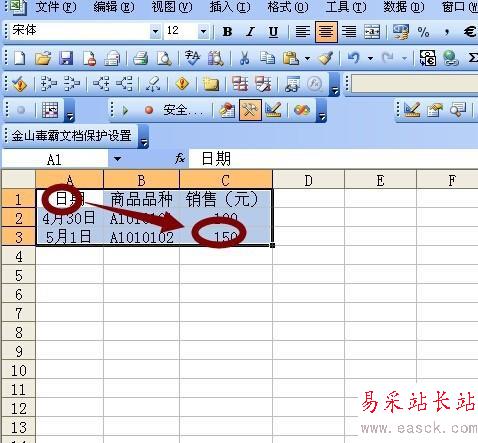The image size is (478, 443).
Task: Click the Run Macro play icon
Action: 125,110
